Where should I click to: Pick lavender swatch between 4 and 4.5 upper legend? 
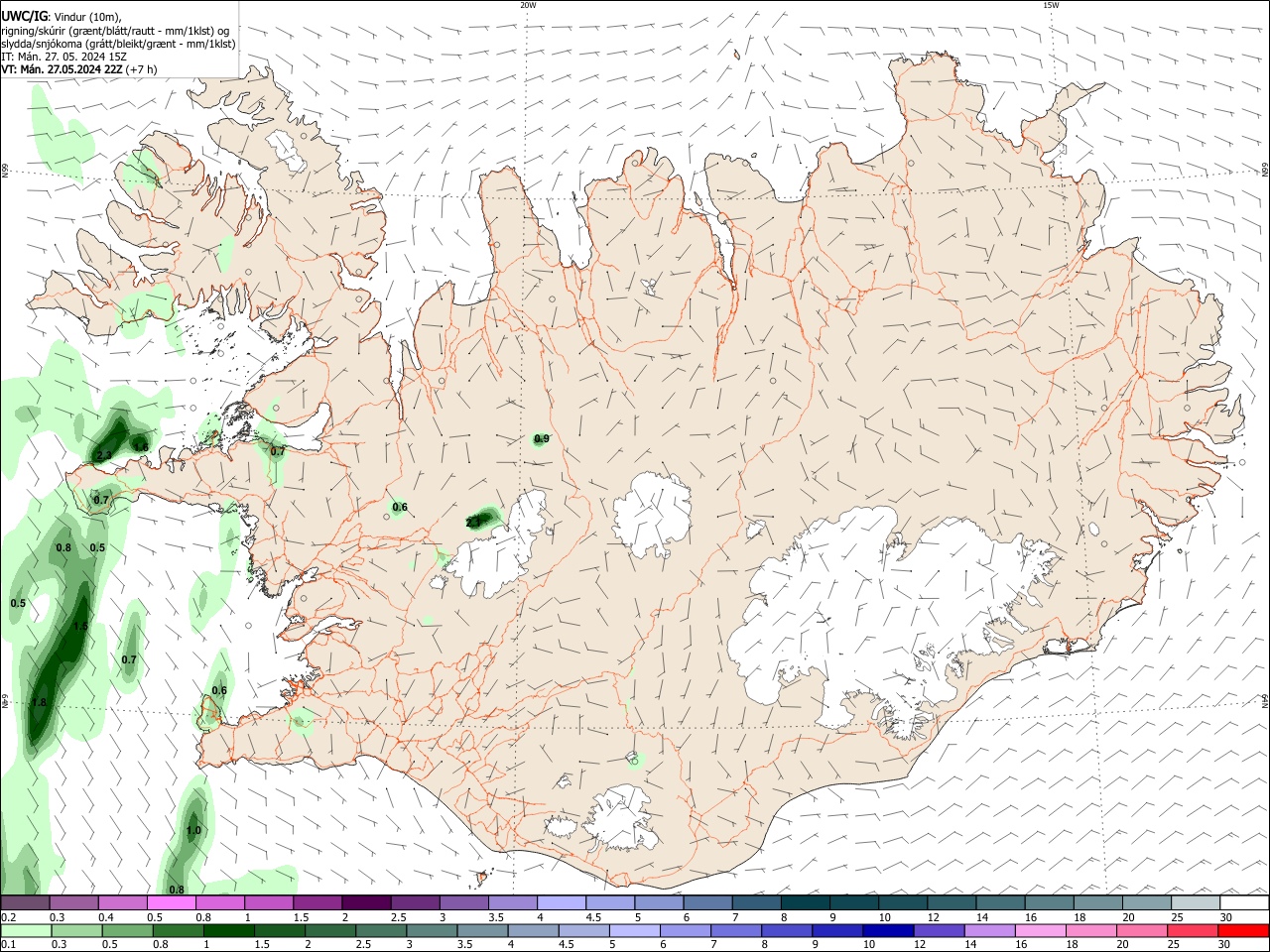click(x=561, y=903)
